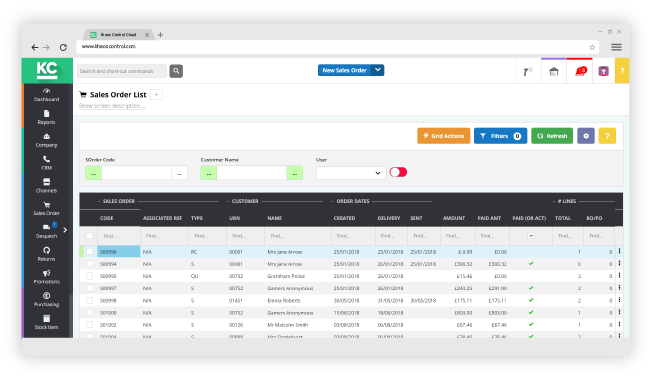Click Show screen description link
Image resolution: width=656 pixels, height=380 pixels.
(112, 106)
